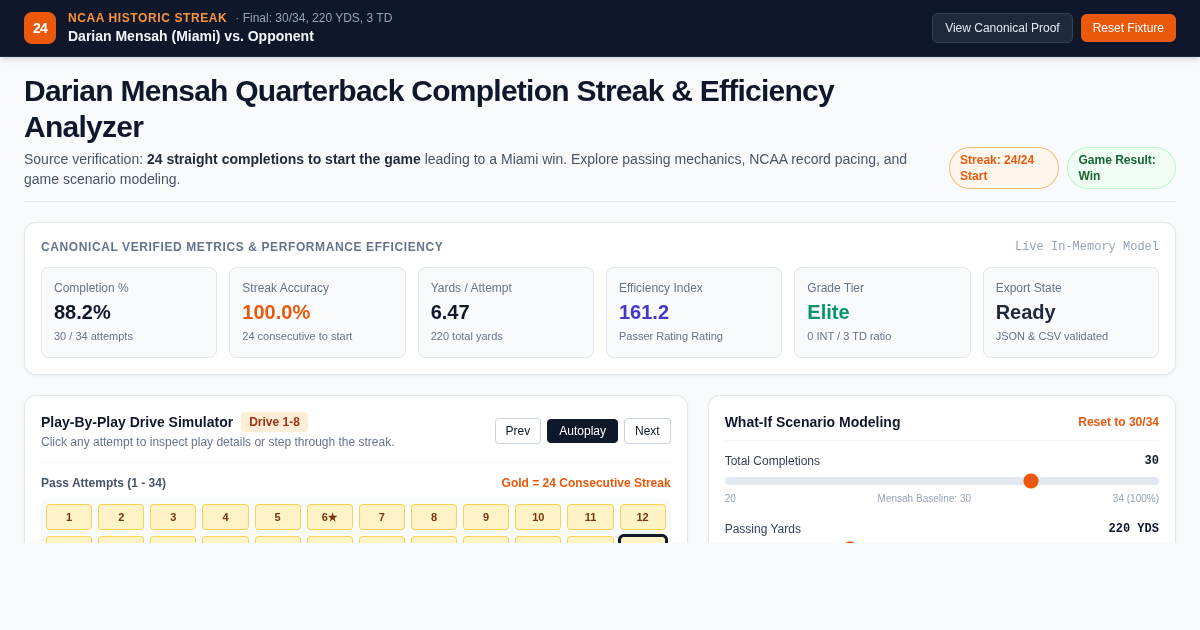The image size is (1200, 630).
Task: Click the orange 24 logo badge
Action: 40,28
